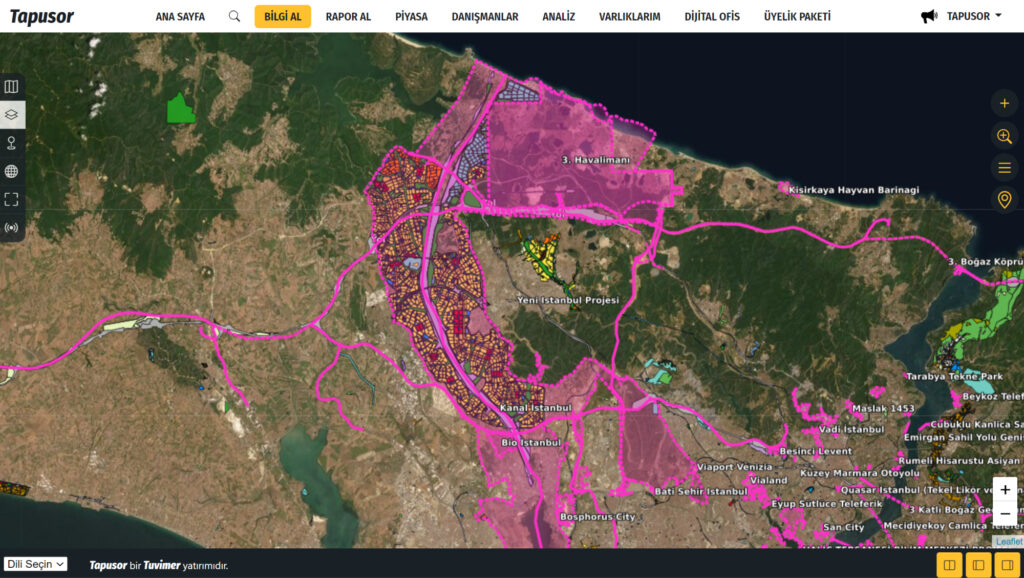Click the Vadi Istanbul map label
The width and height of the screenshot is (1024, 578).
click(851, 430)
